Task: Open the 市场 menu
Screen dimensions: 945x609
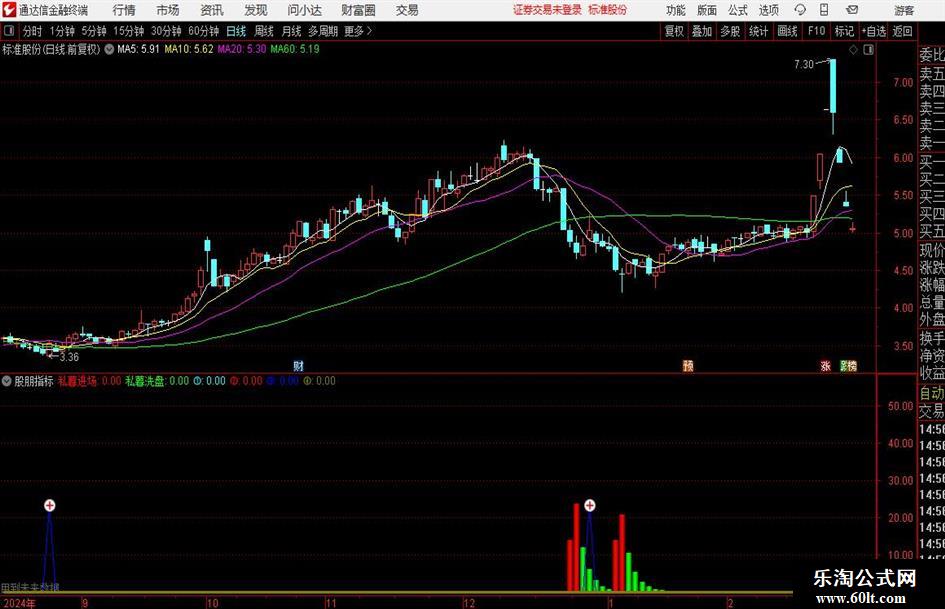Action: pyautogui.click(x=168, y=10)
